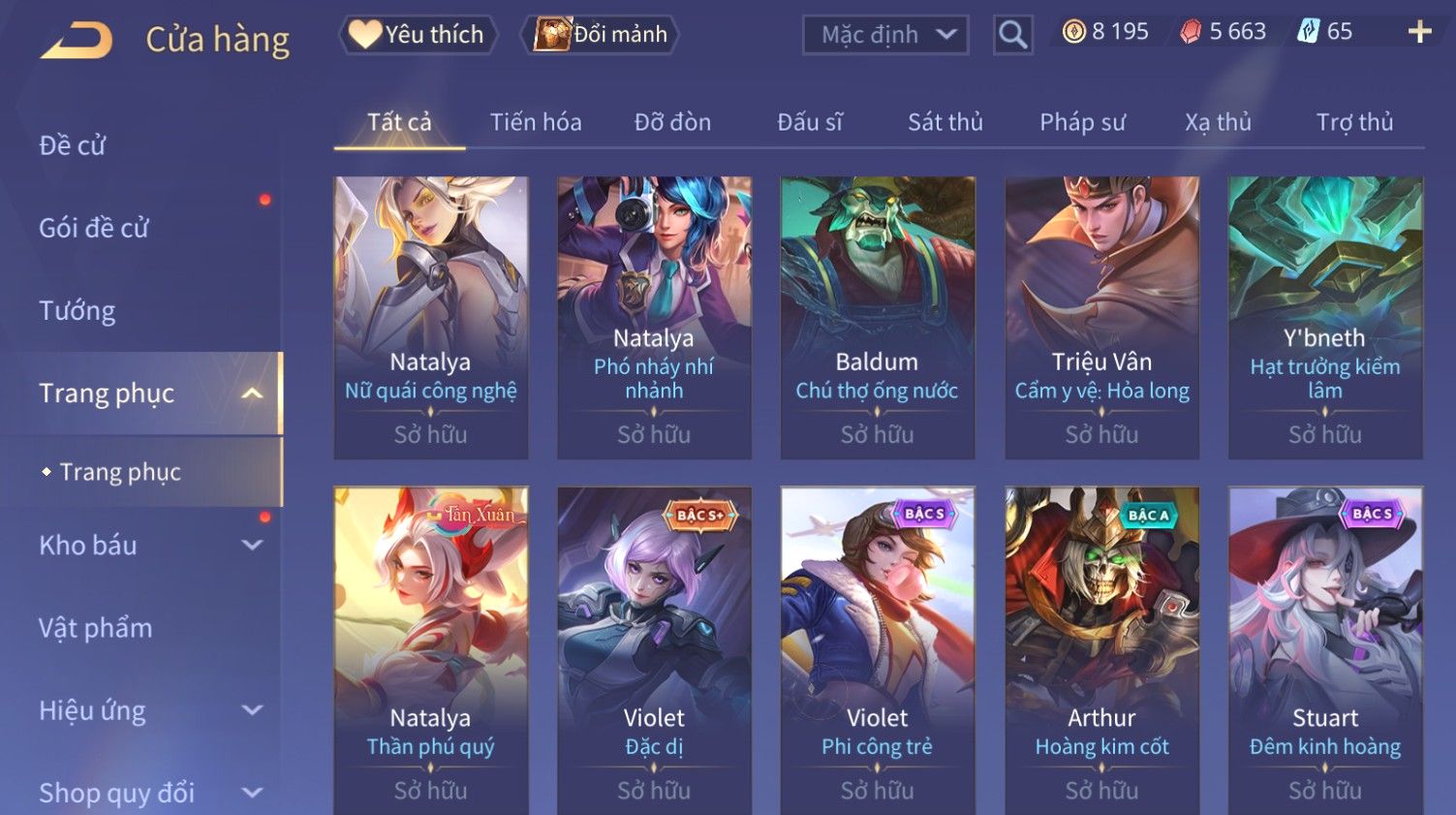Viewport: 1456px width, 815px height.
Task: Open Gói đề cử in sidebar
Action: pos(94,228)
